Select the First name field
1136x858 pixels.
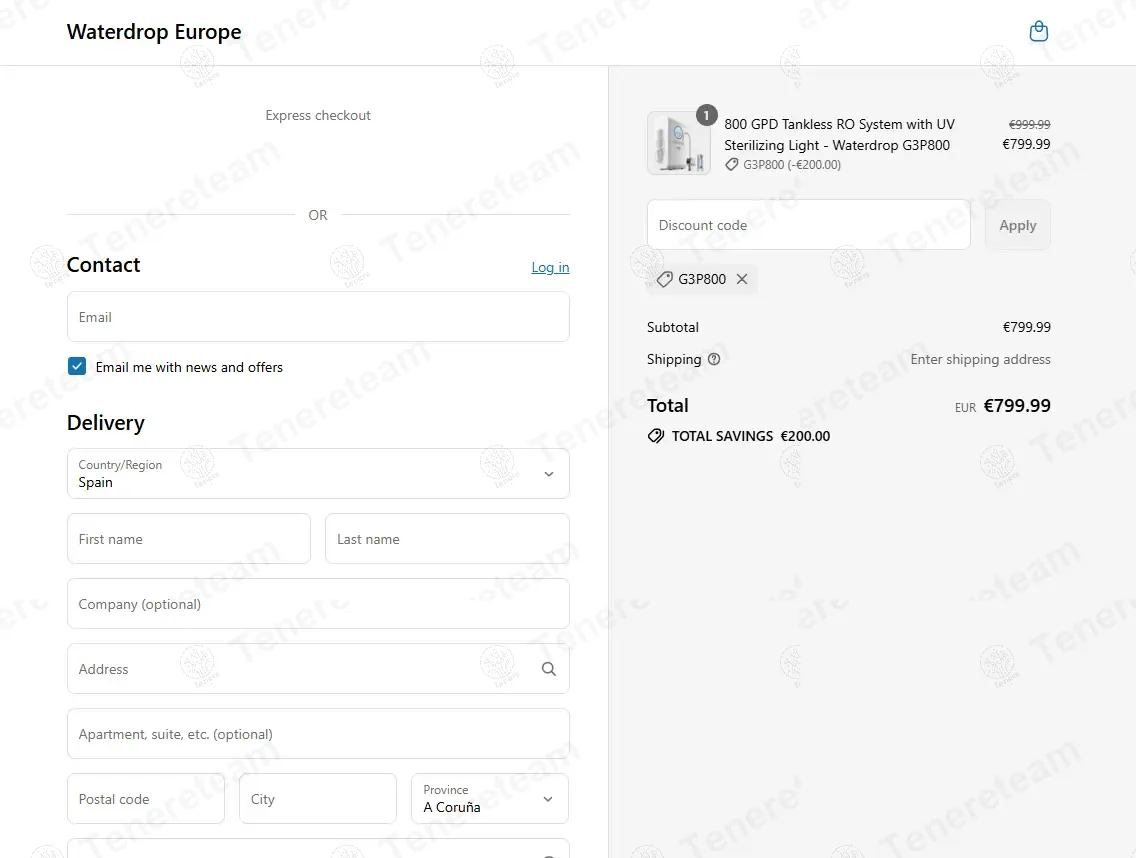point(189,539)
